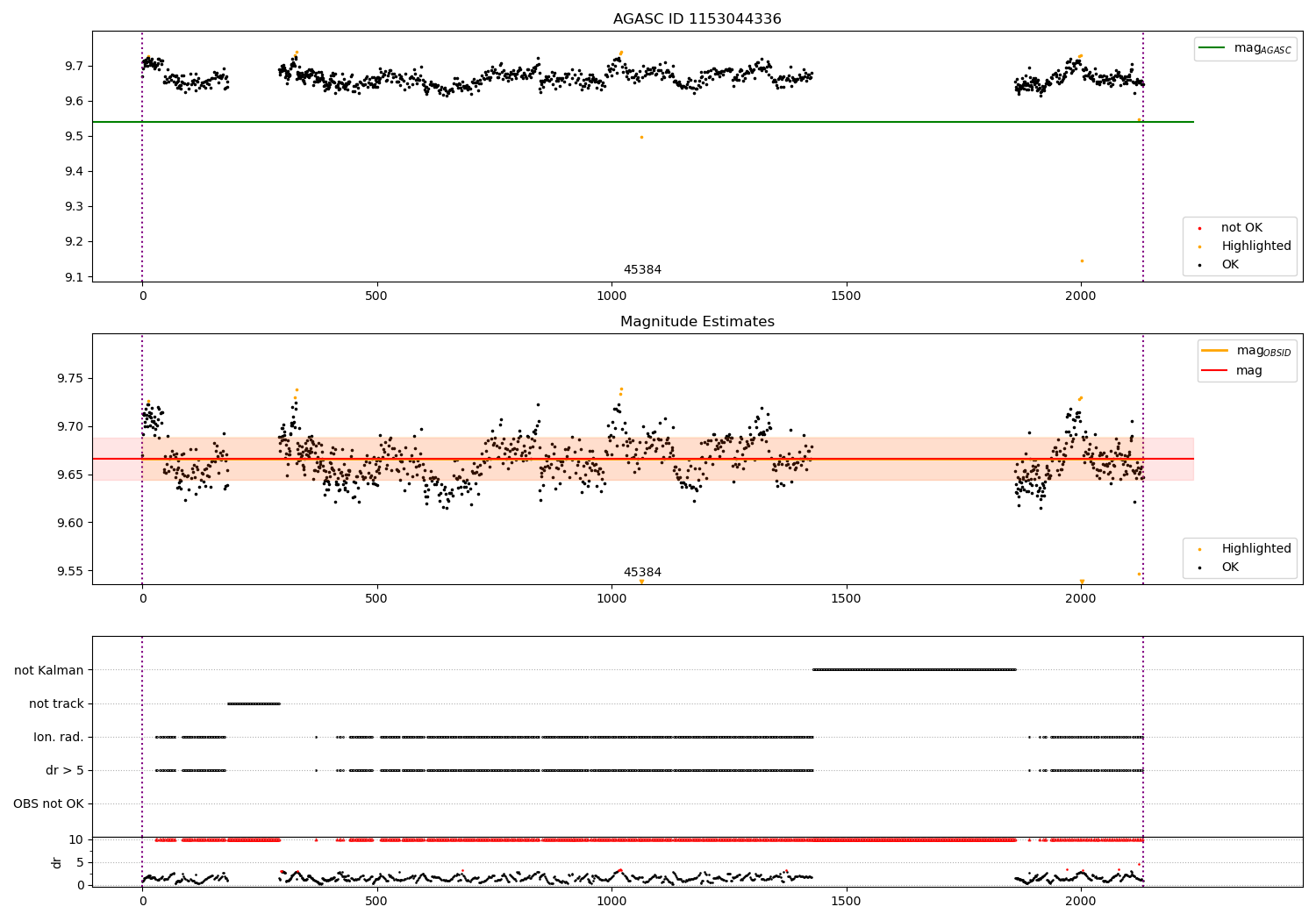Image resolution: width=1316 pixels, height=921 pixels.
Task: Click the y-axis tick '9.65' in the middle plot
Action: click(71, 475)
